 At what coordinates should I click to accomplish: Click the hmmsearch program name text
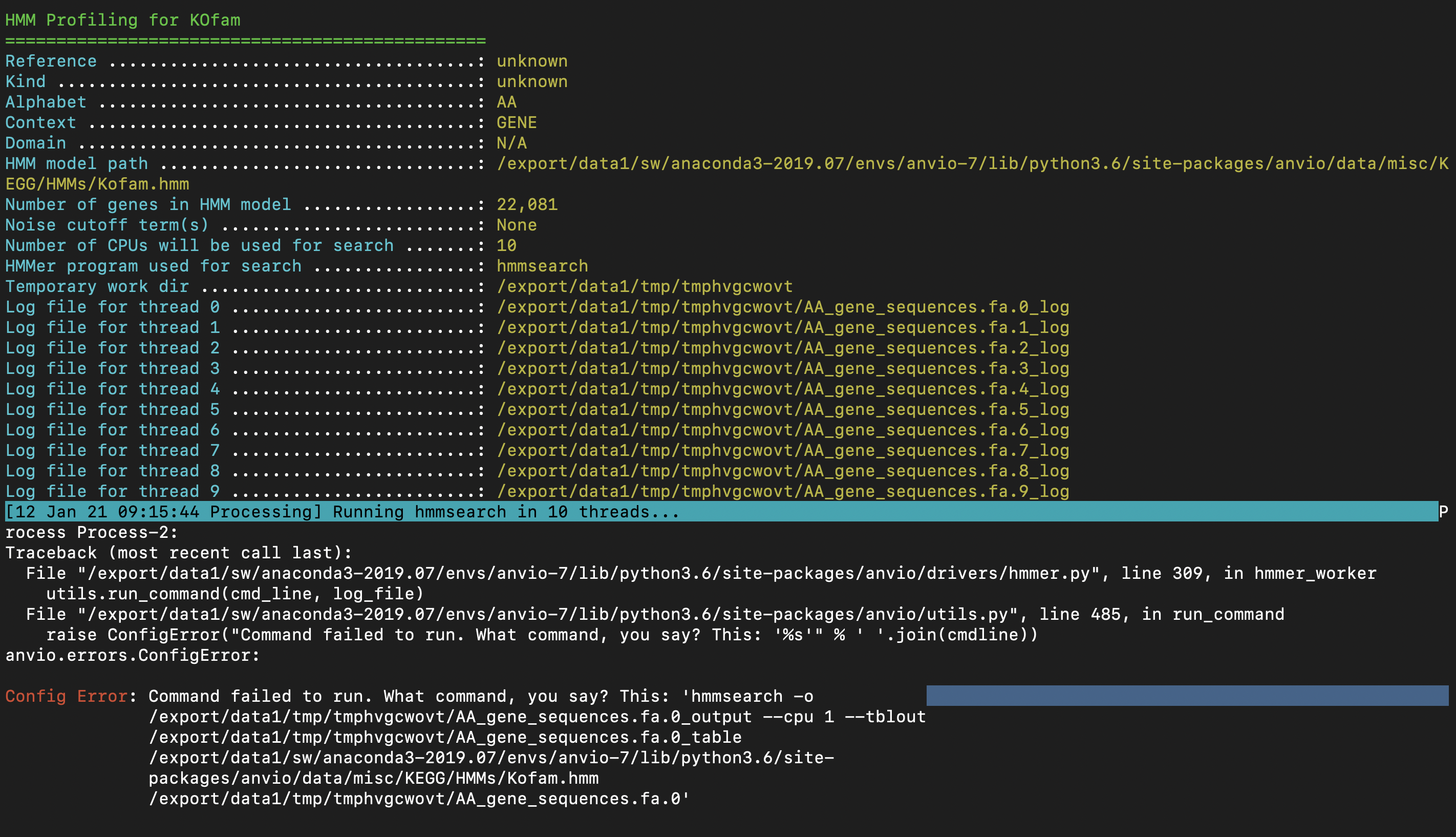[x=542, y=265]
